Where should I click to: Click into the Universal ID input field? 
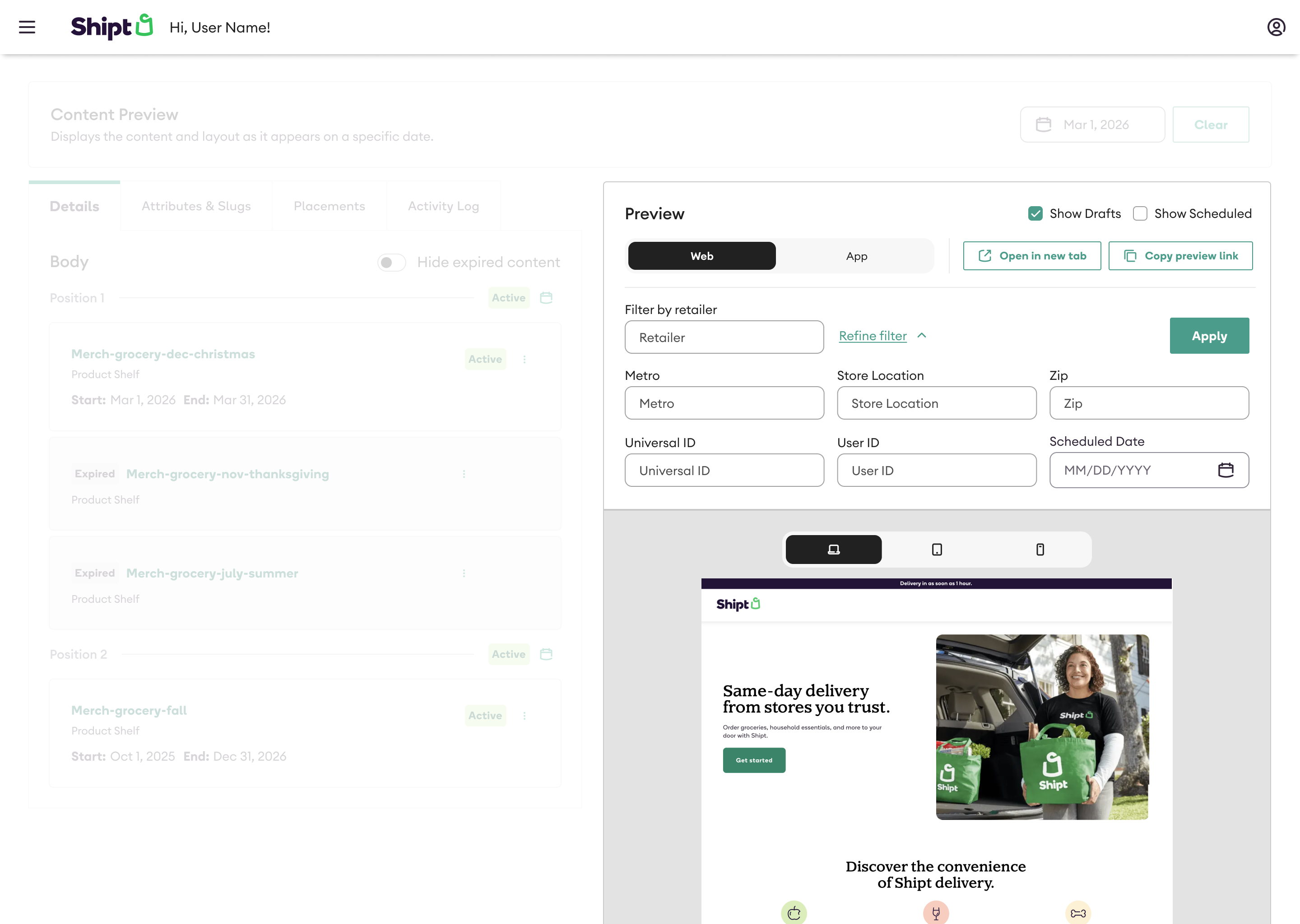coord(724,470)
